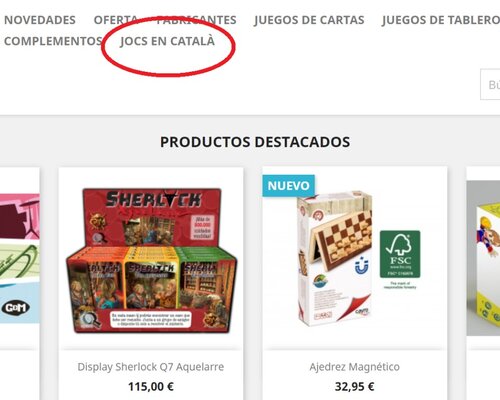Click the 115,00 € price
The width and height of the screenshot is (500, 400).
[x=151, y=387]
